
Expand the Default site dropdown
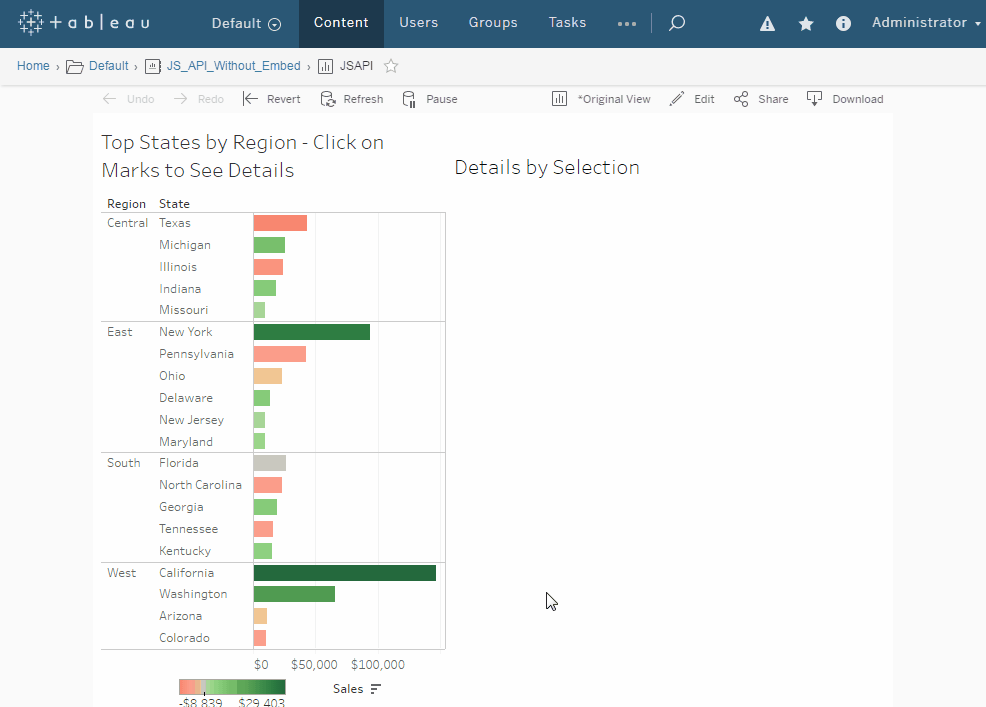(x=246, y=23)
